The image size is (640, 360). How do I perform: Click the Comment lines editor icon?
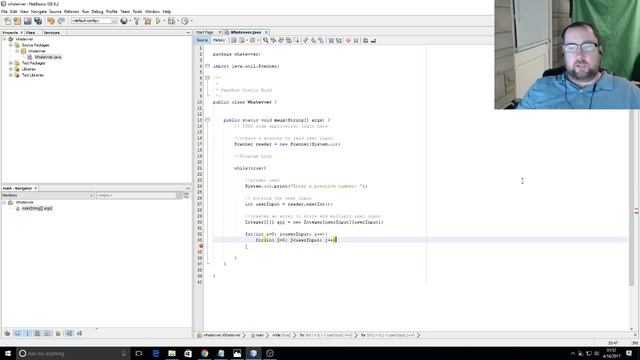point(365,40)
